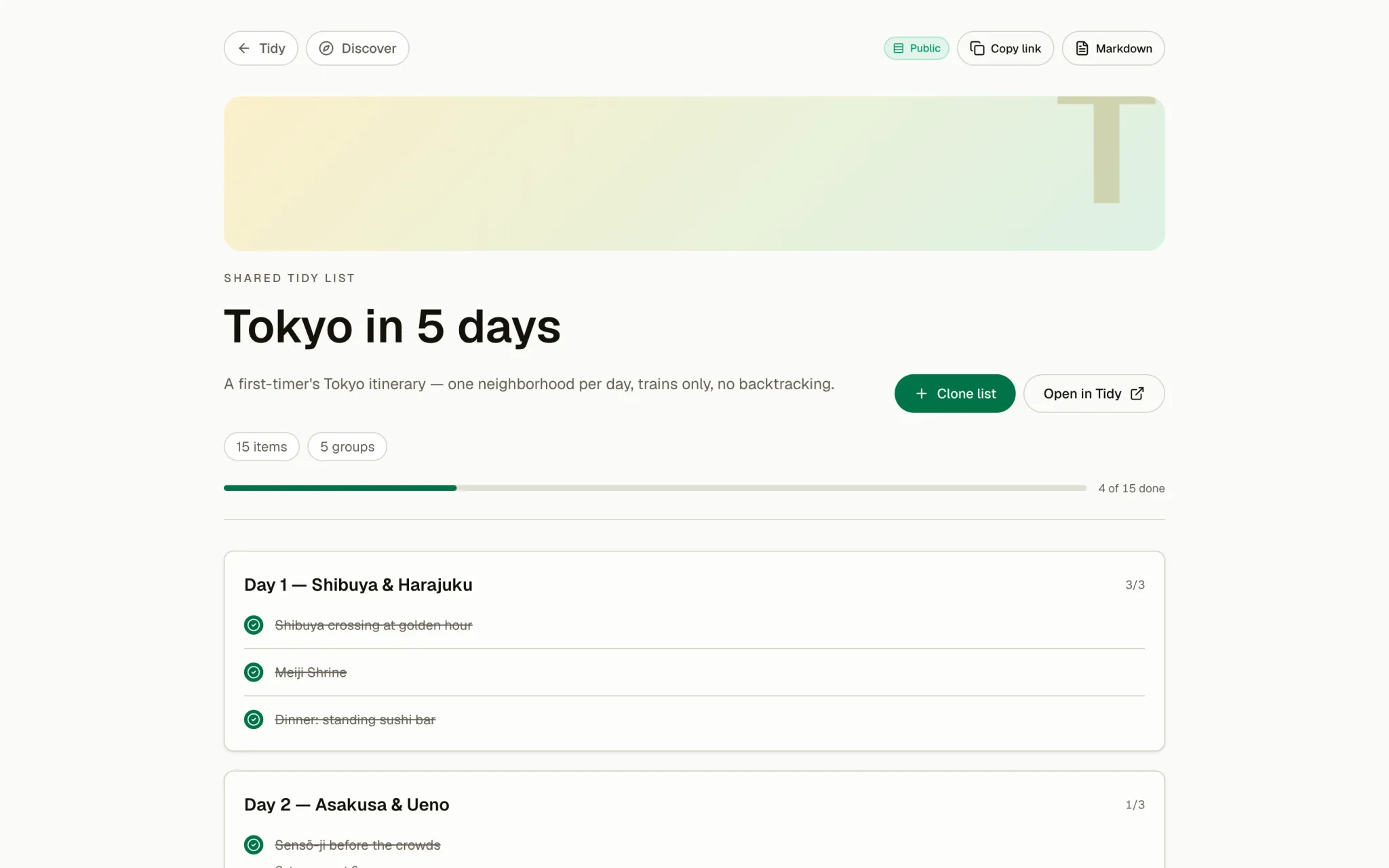Select the Day 2 — Asakusa & Ueno heading
This screenshot has height=868, width=1389.
pyautogui.click(x=347, y=805)
